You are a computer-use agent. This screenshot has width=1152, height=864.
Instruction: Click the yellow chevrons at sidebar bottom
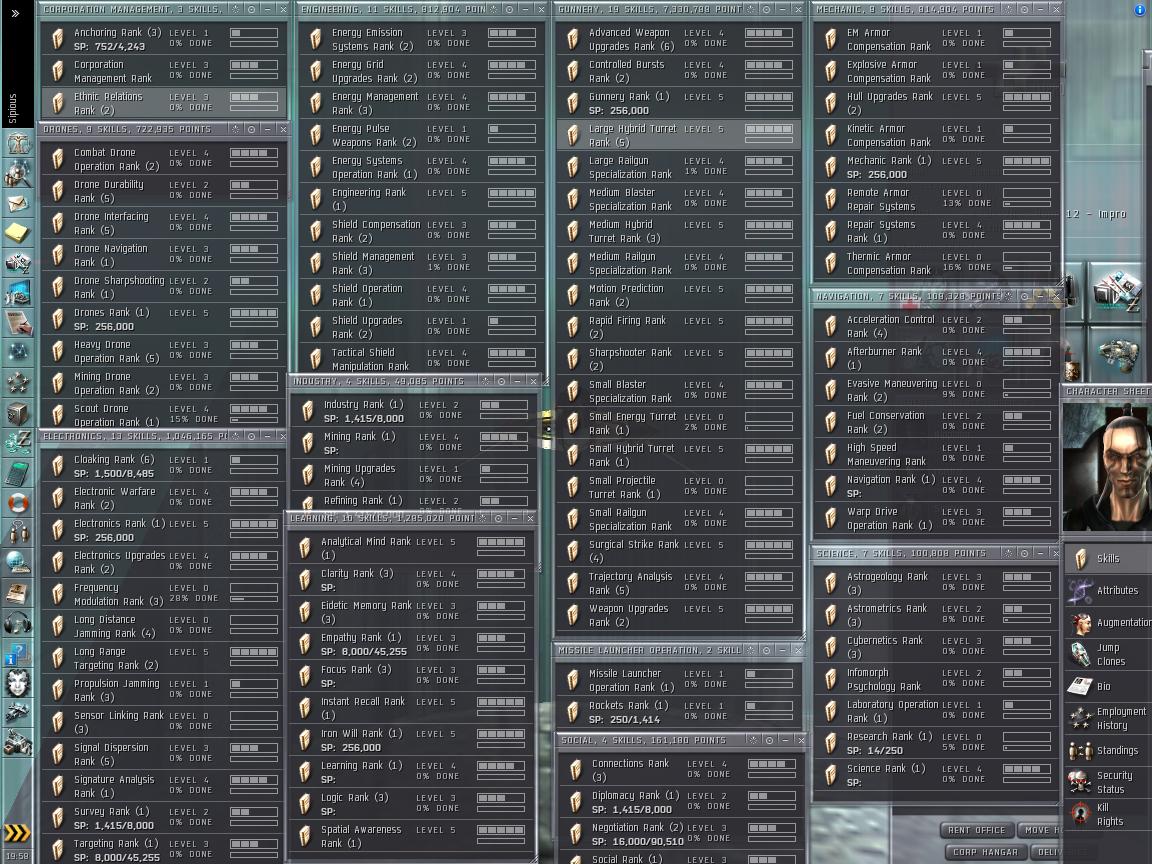point(18,832)
